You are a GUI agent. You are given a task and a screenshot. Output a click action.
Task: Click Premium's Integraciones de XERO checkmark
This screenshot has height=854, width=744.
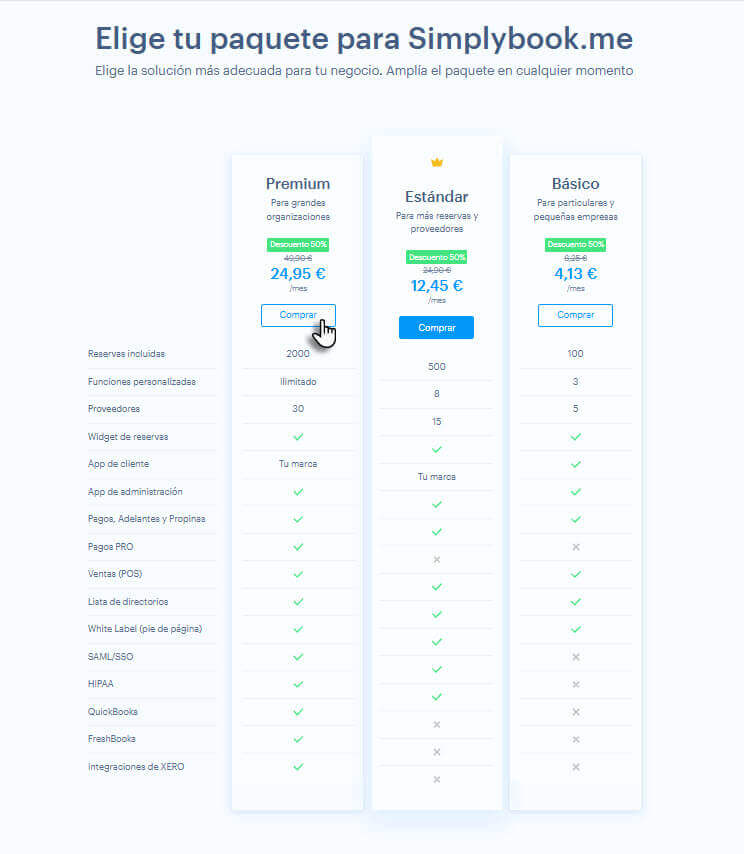298,766
